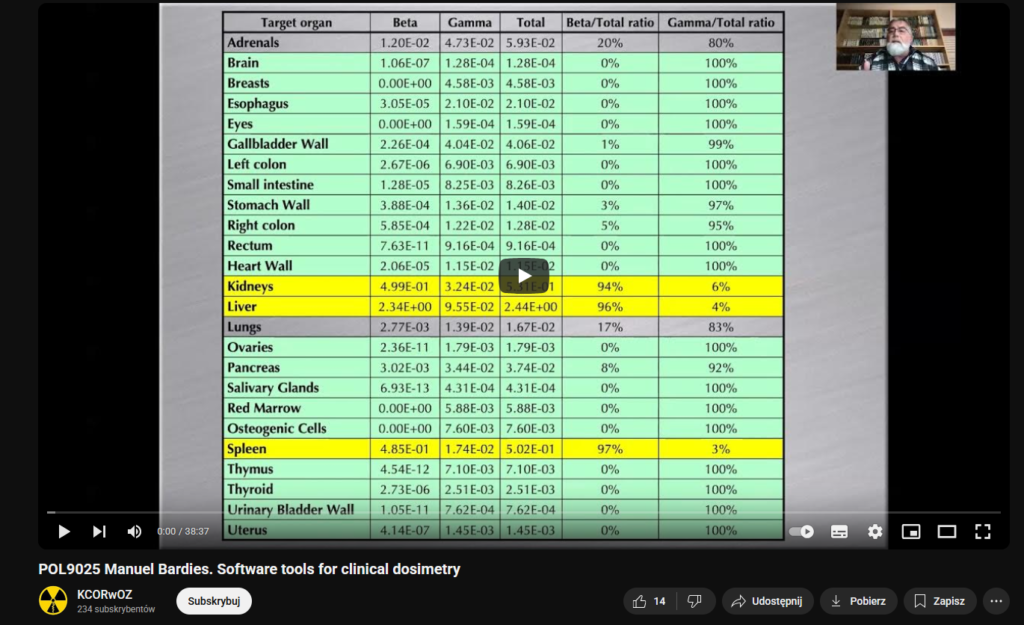The height and width of the screenshot is (625, 1024).
Task: Turn on subtitles for the video
Action: [839, 532]
